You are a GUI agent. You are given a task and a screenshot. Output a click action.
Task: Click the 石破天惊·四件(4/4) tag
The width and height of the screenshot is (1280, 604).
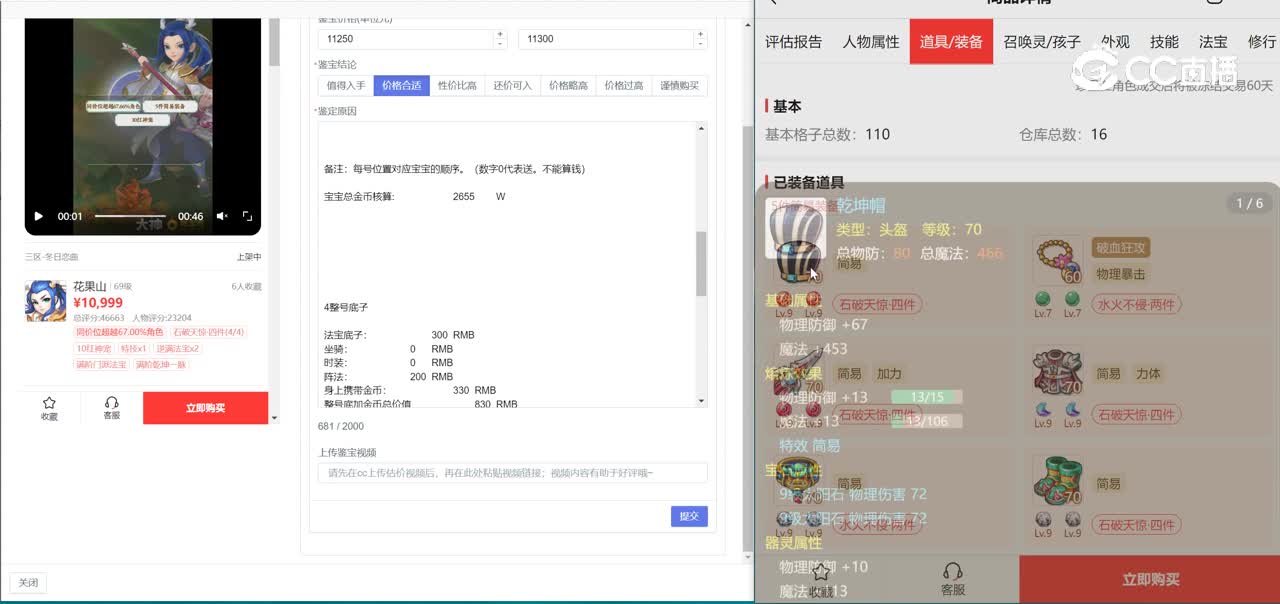click(x=208, y=332)
